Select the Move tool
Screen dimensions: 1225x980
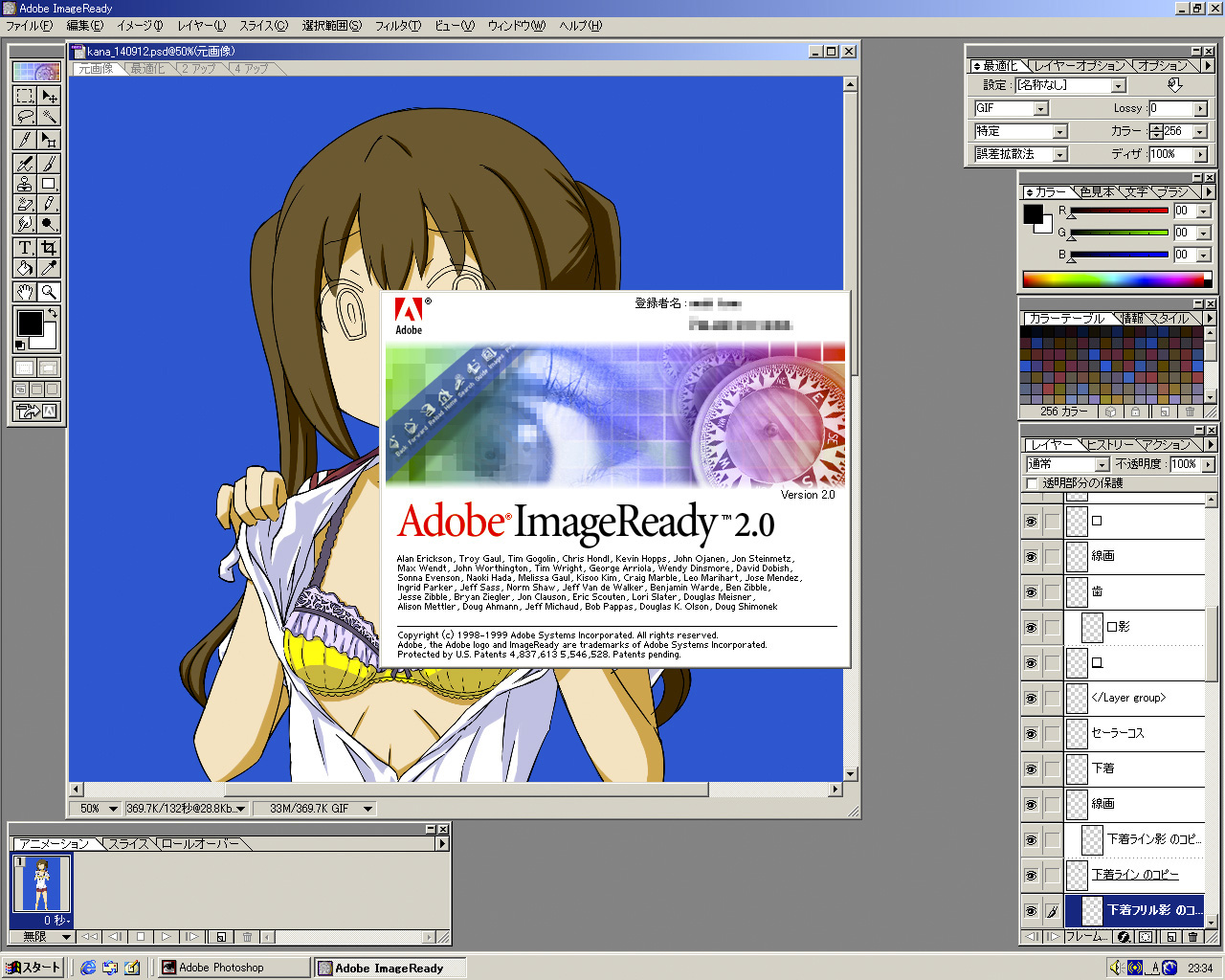(x=49, y=96)
